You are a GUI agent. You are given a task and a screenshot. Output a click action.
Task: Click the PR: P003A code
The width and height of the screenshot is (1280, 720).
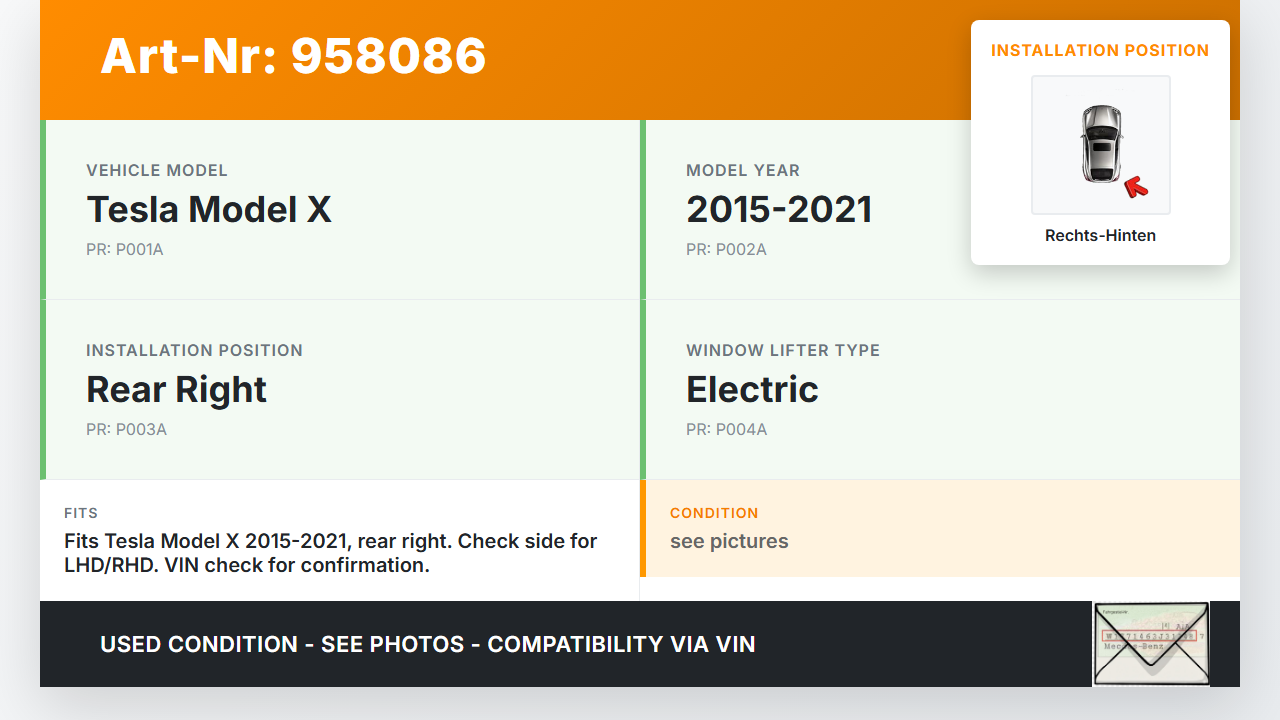pyautogui.click(x=126, y=430)
